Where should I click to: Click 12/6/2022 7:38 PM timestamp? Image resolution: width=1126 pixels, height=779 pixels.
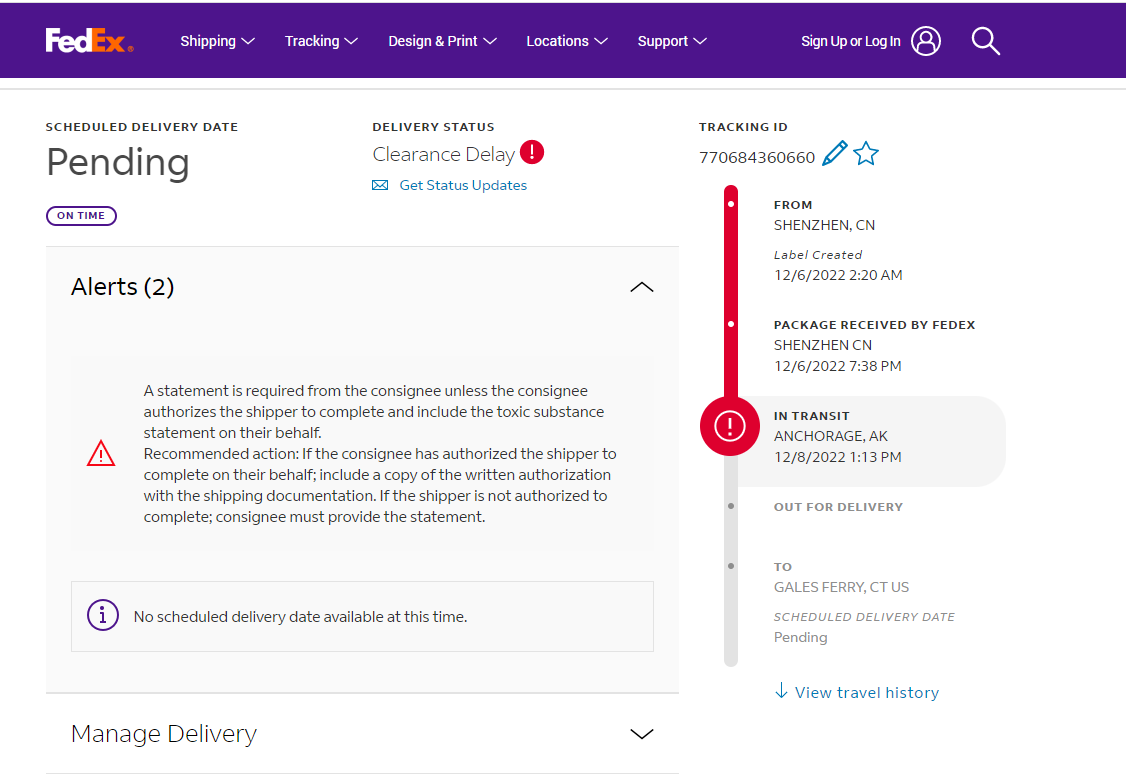pyautogui.click(x=837, y=366)
